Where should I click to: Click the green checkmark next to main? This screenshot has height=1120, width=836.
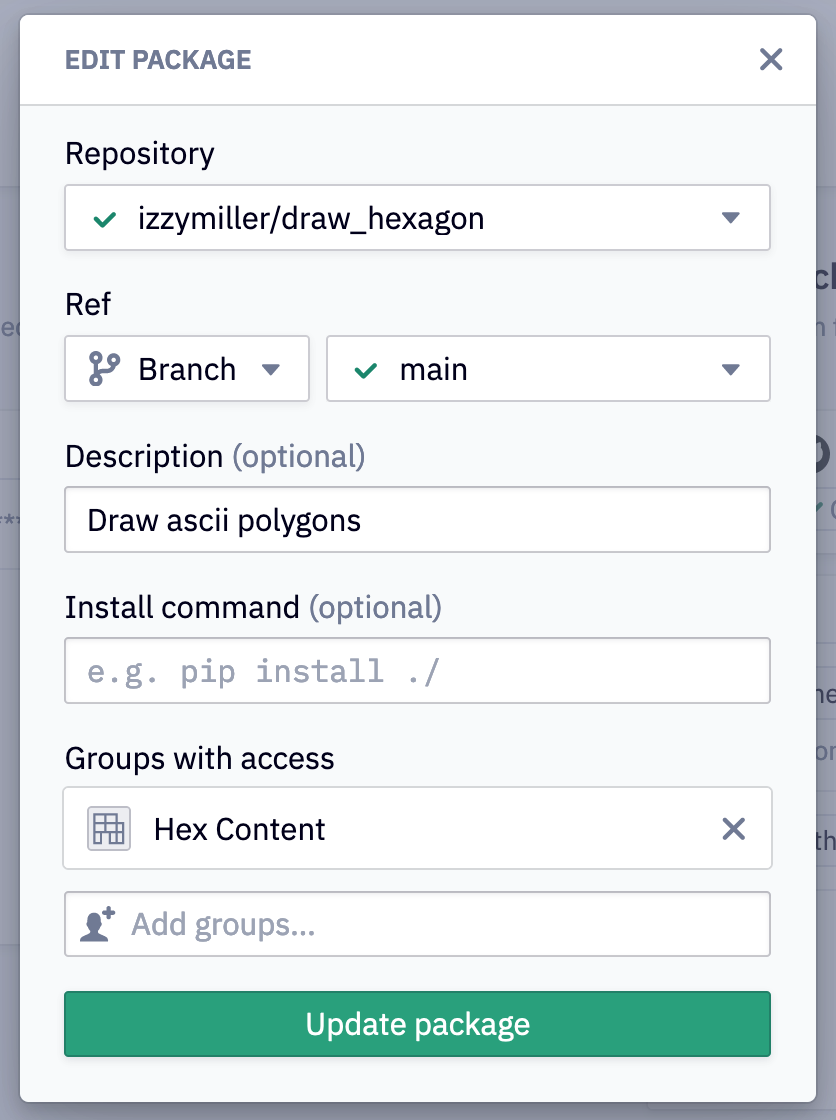366,368
